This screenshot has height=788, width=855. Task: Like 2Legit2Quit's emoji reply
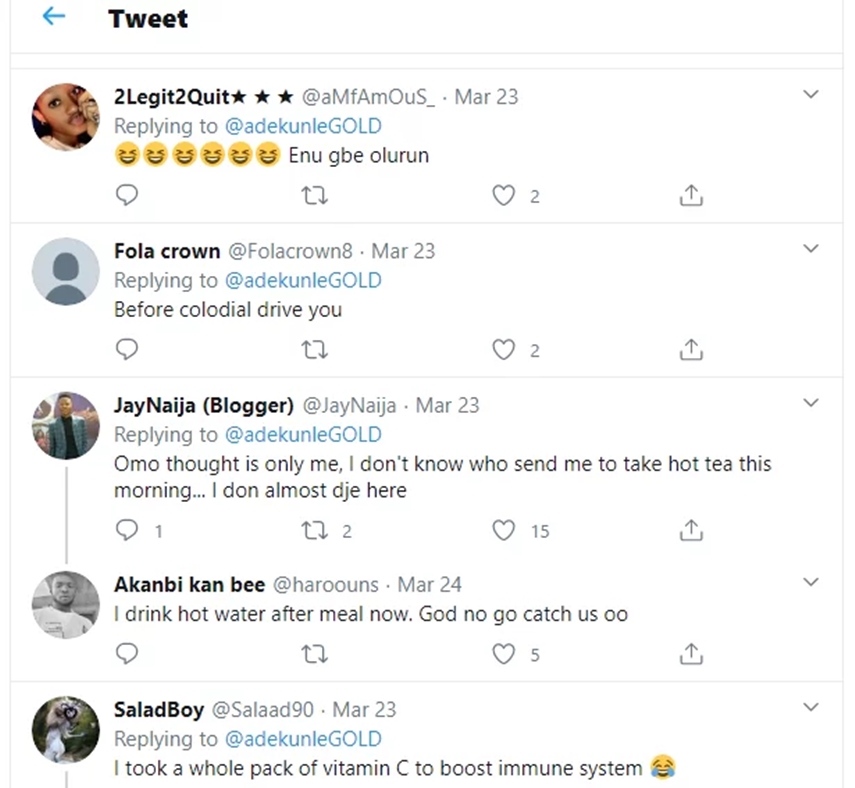click(503, 195)
